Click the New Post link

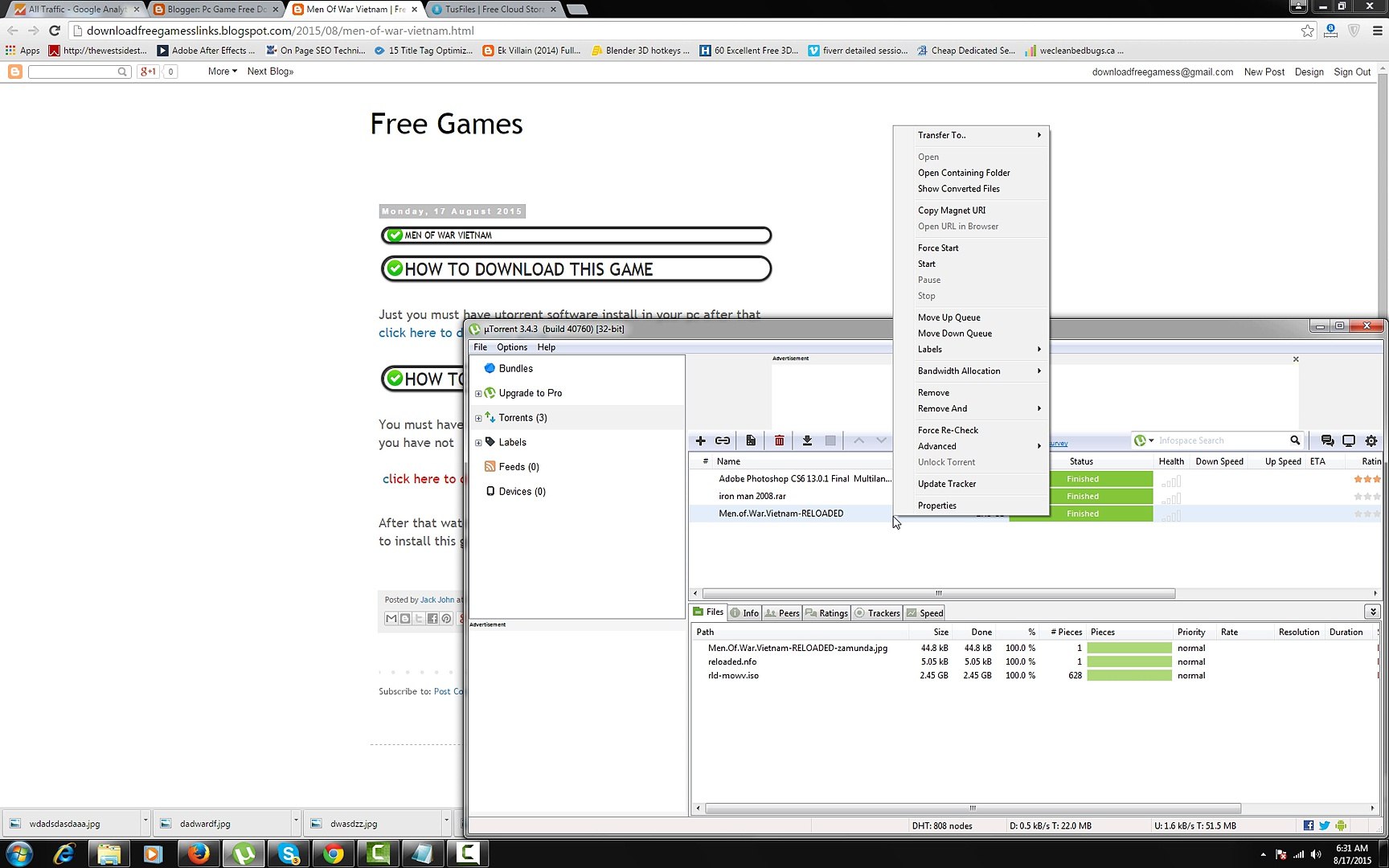[1264, 72]
